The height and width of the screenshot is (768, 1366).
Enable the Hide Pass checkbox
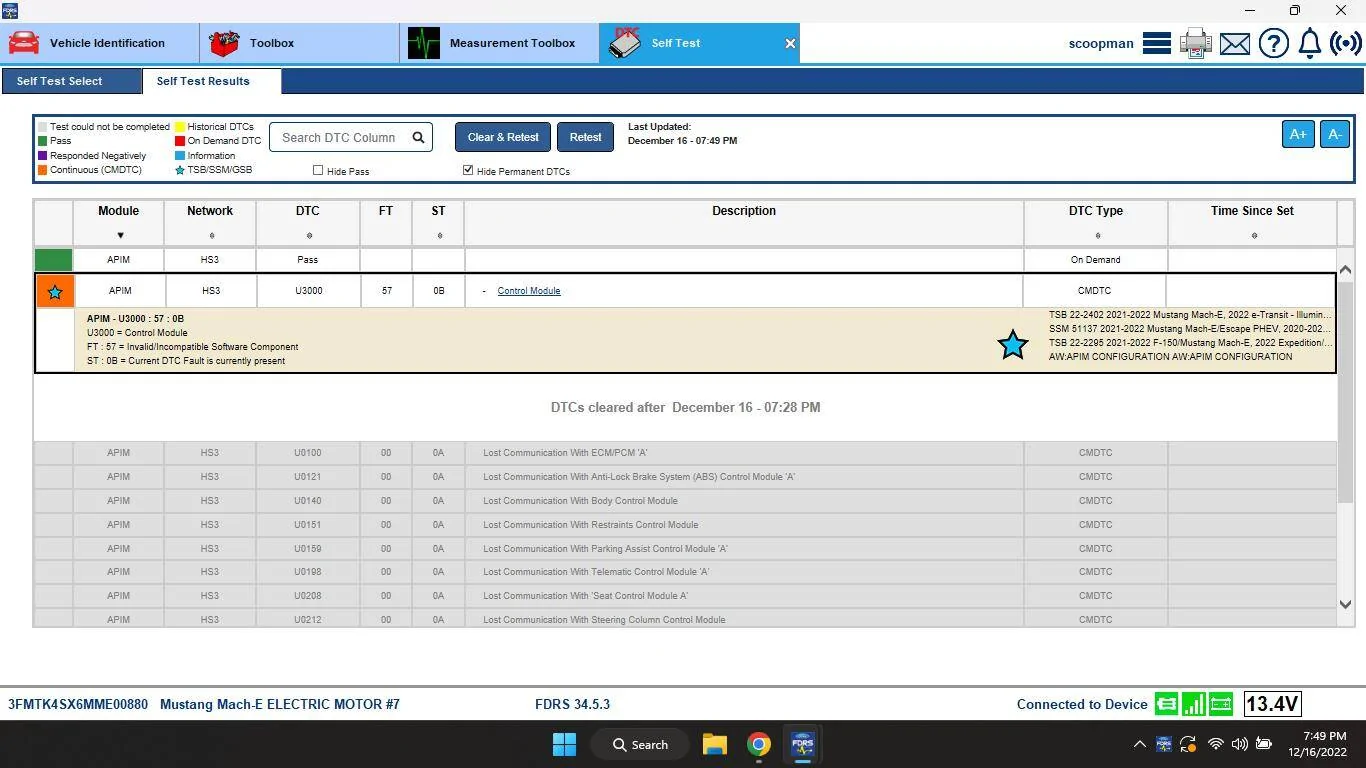tap(318, 170)
